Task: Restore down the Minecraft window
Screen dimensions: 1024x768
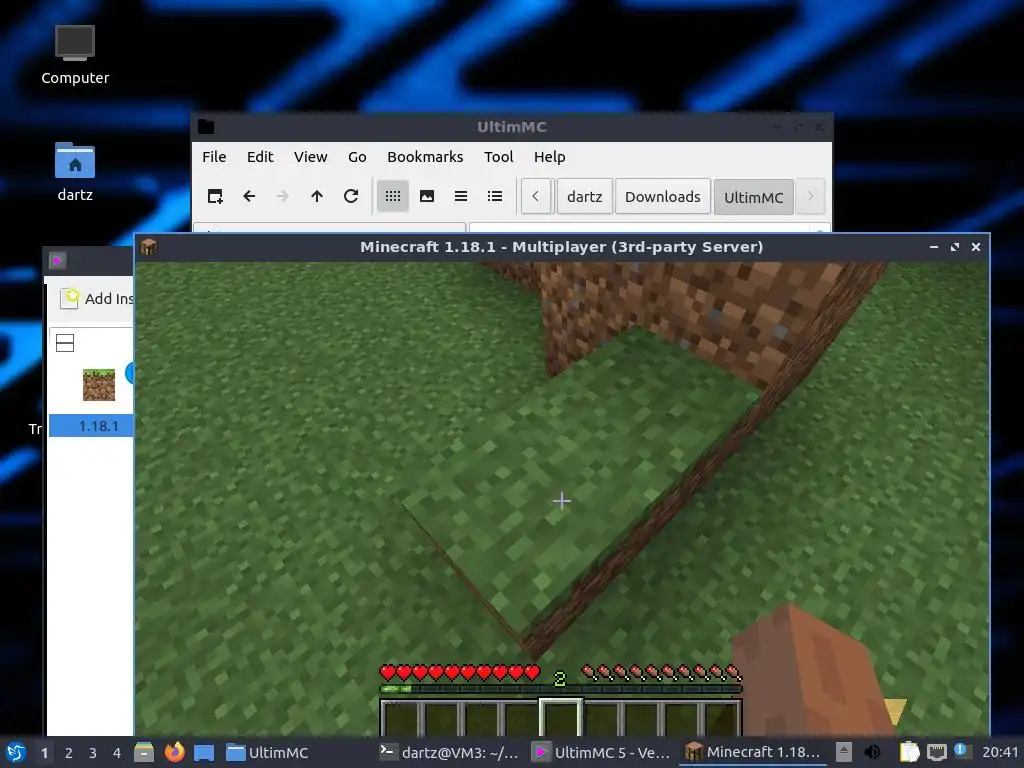Action: (x=955, y=247)
